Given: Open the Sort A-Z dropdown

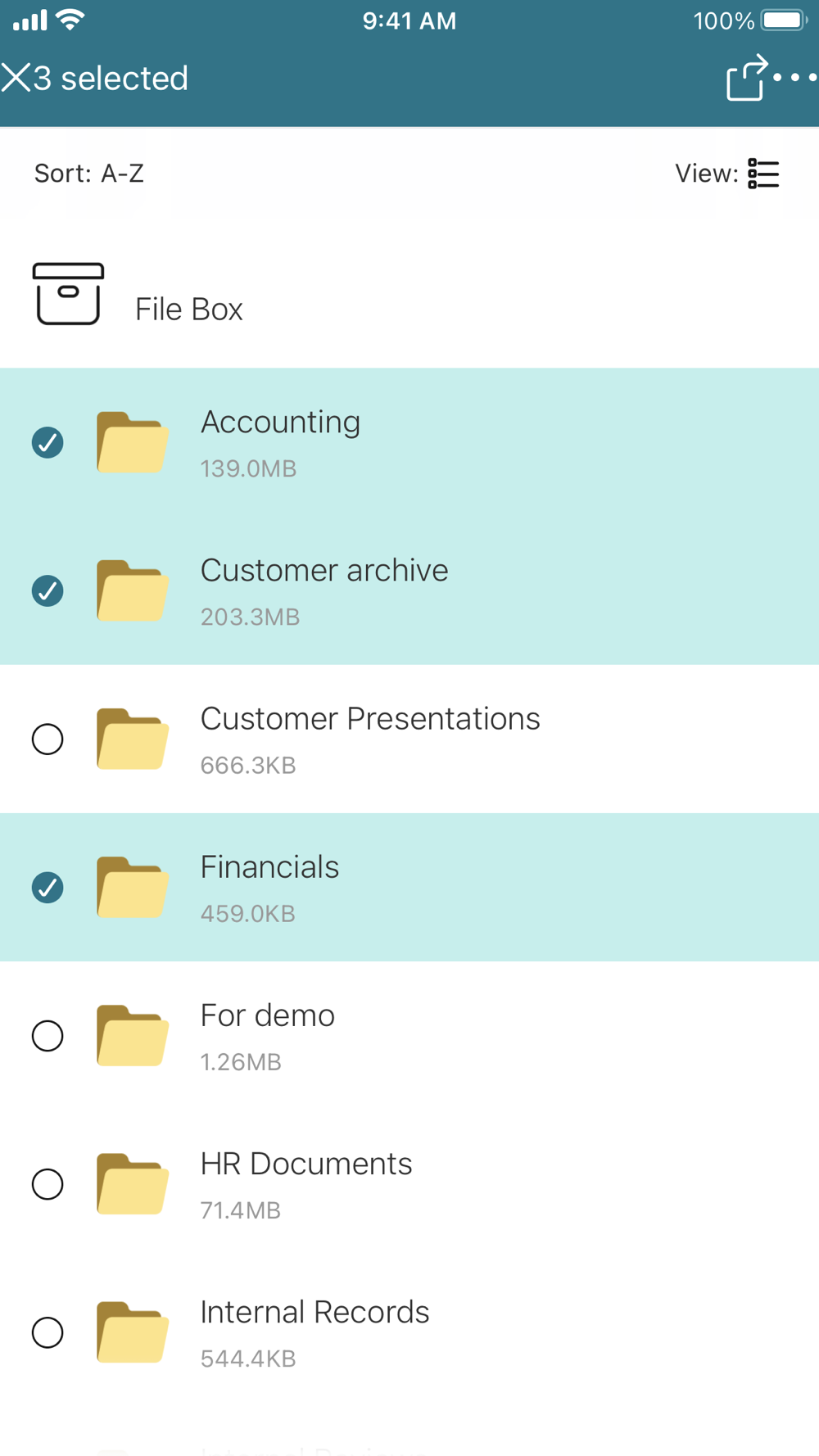Looking at the screenshot, I should click(89, 174).
